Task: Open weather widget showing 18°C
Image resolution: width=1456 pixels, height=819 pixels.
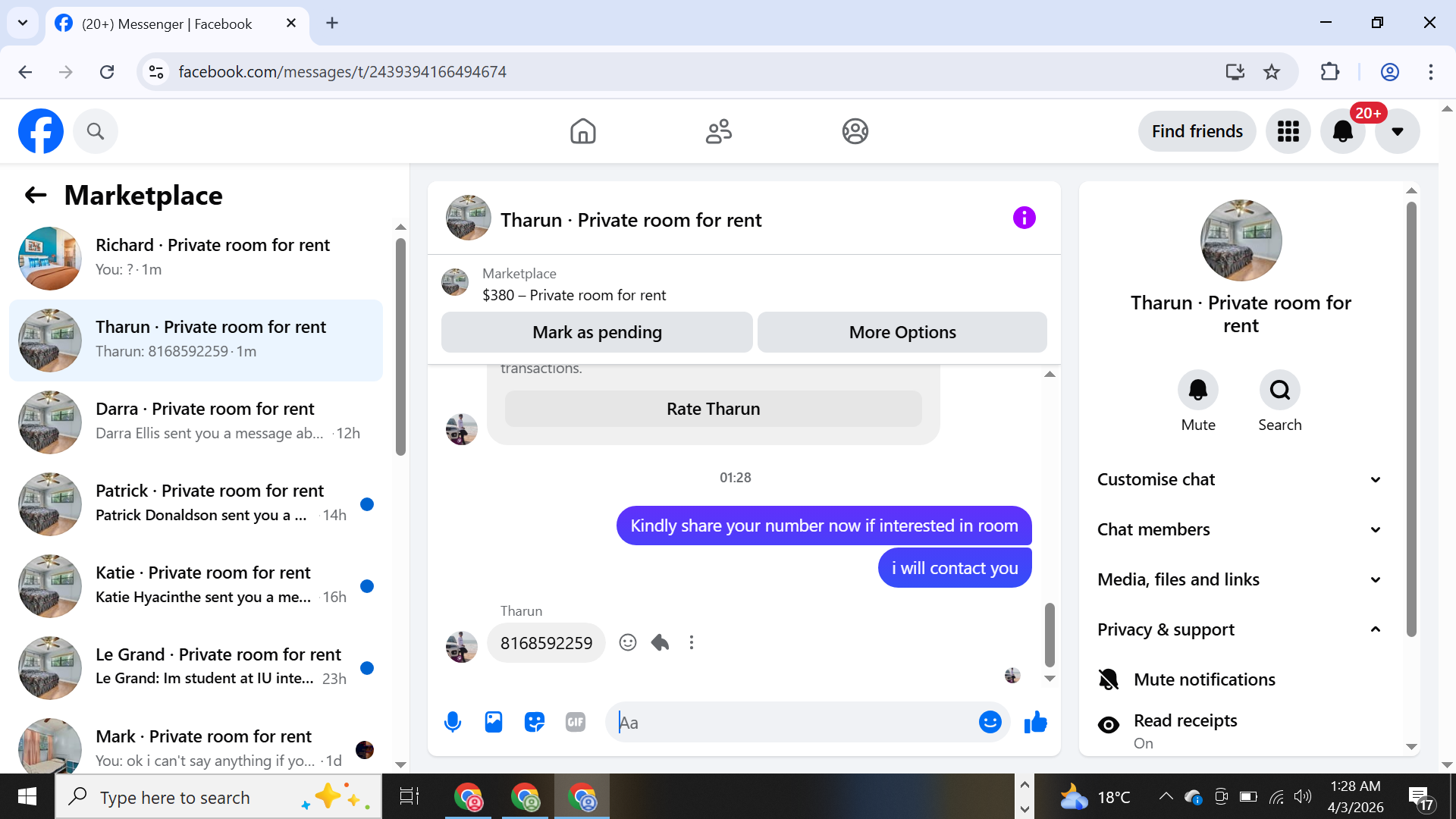Action: click(1094, 797)
